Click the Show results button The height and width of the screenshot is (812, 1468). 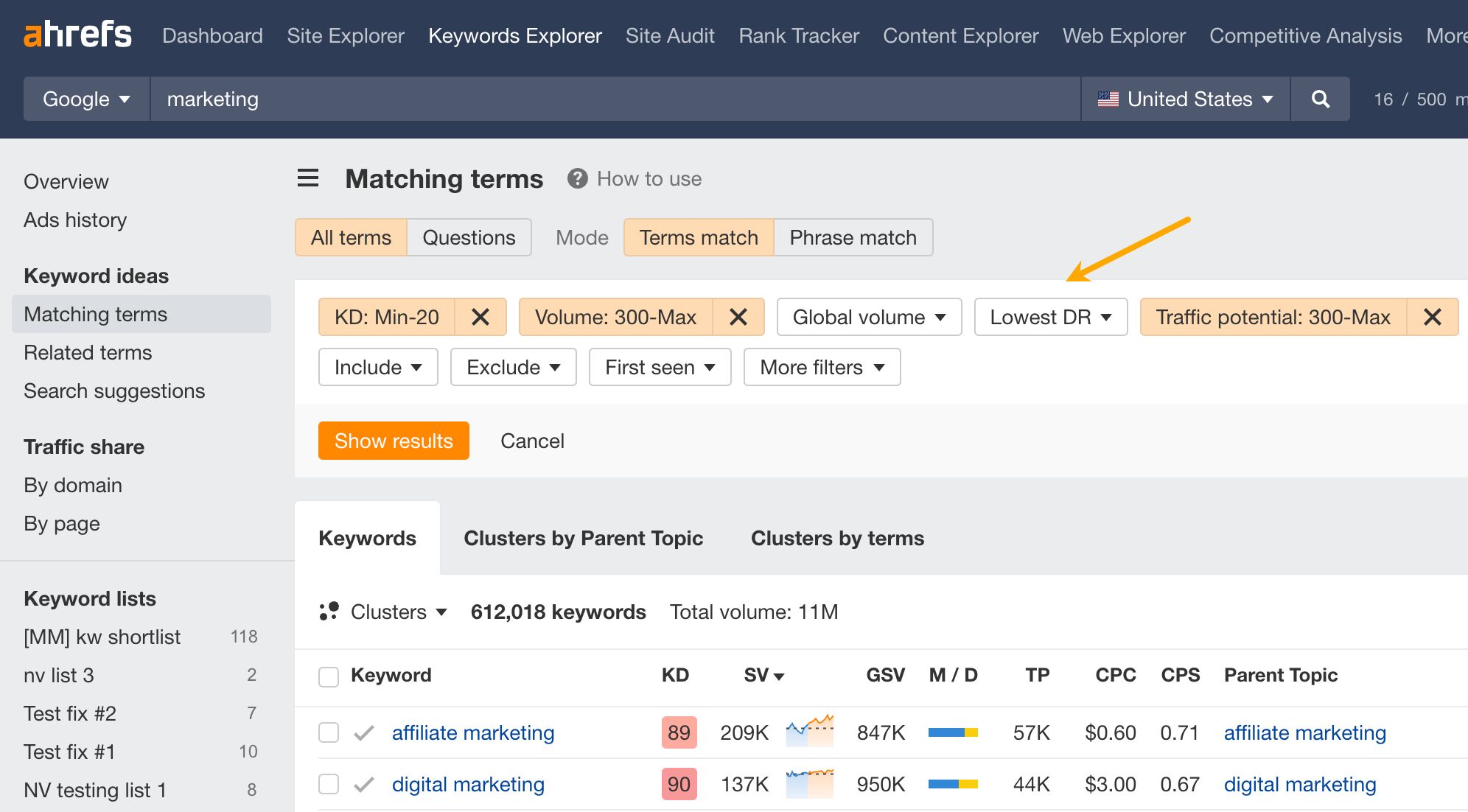click(x=393, y=441)
